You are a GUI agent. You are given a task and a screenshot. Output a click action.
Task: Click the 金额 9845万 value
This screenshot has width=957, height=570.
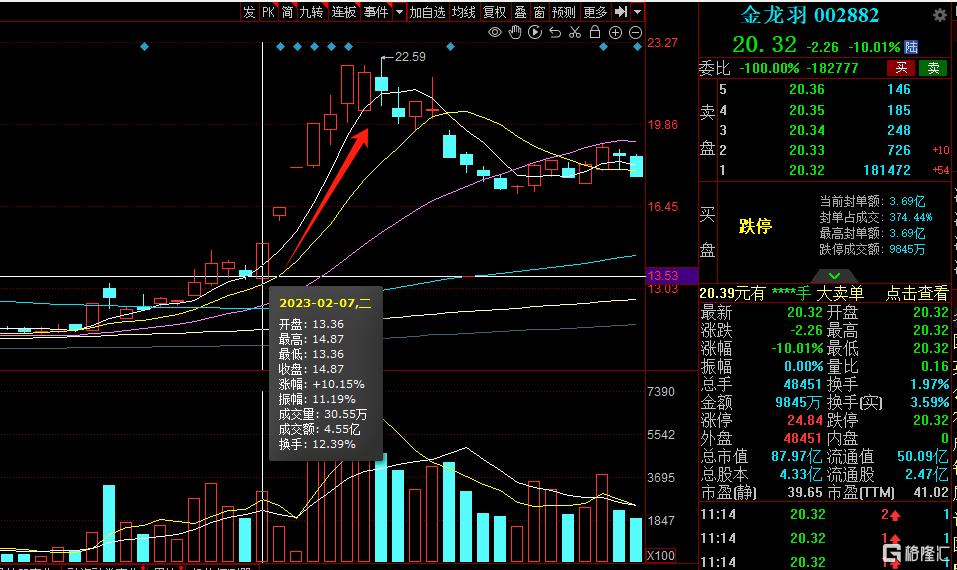coord(798,403)
